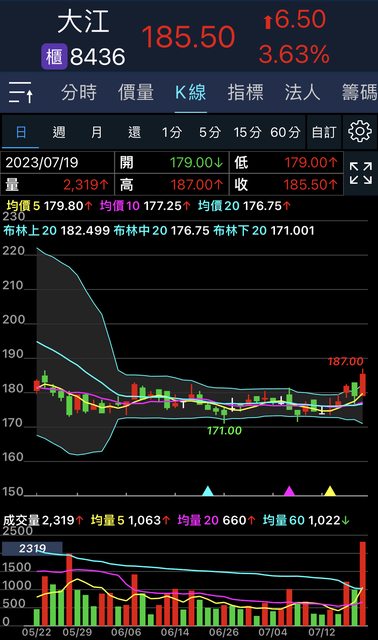Viewport: 378px width, 640px height.
Task: Switch to the 分時 tab
Action: tap(79, 92)
